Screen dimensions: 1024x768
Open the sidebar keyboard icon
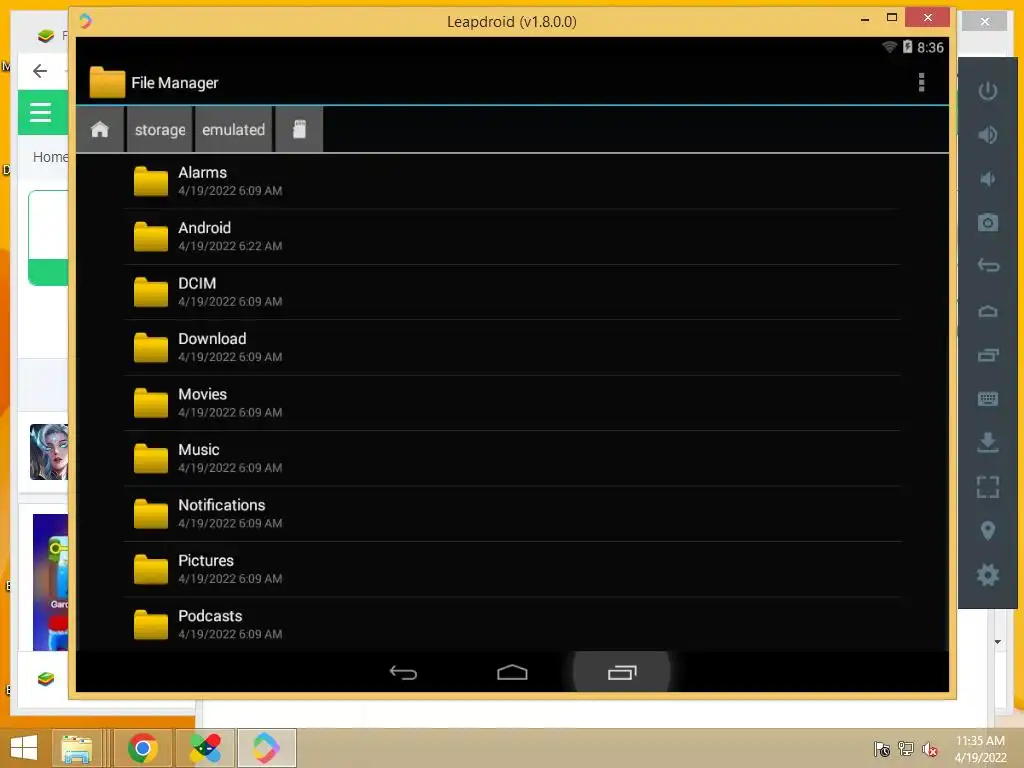pos(987,399)
